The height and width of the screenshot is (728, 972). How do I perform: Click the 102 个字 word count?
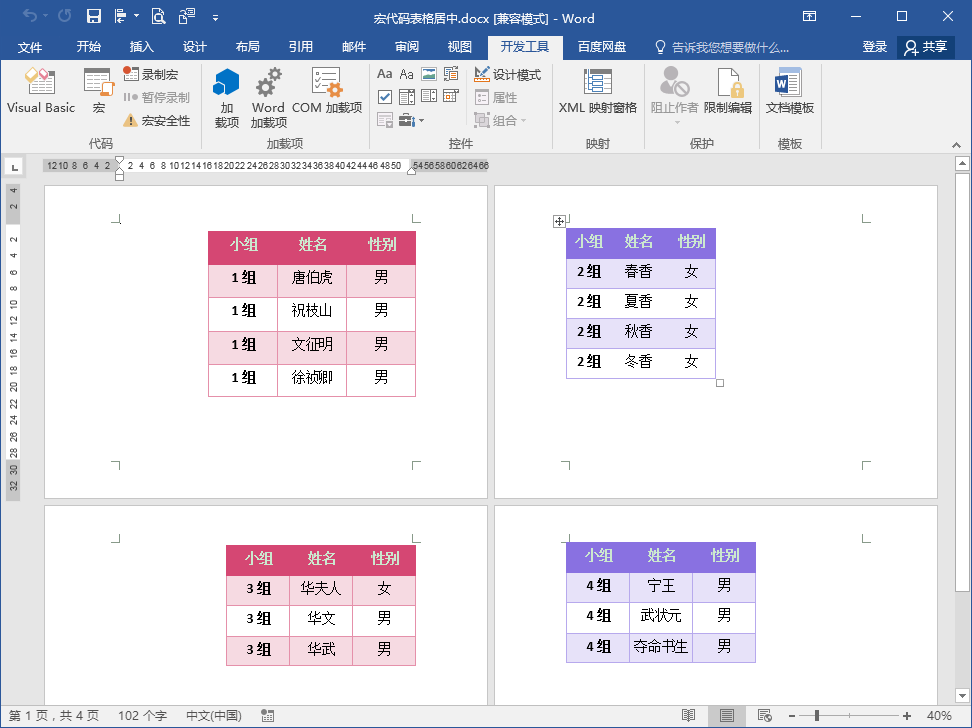(x=143, y=716)
